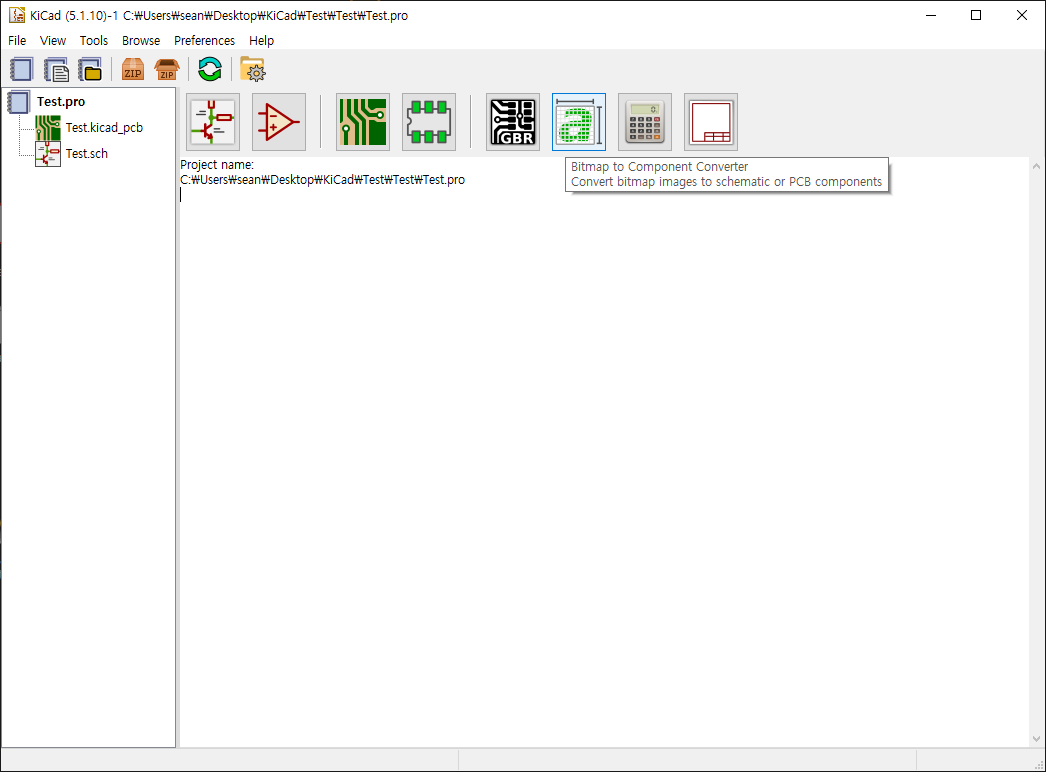
Task: Click the KiCad application icon in title bar
Action: click(x=17, y=15)
